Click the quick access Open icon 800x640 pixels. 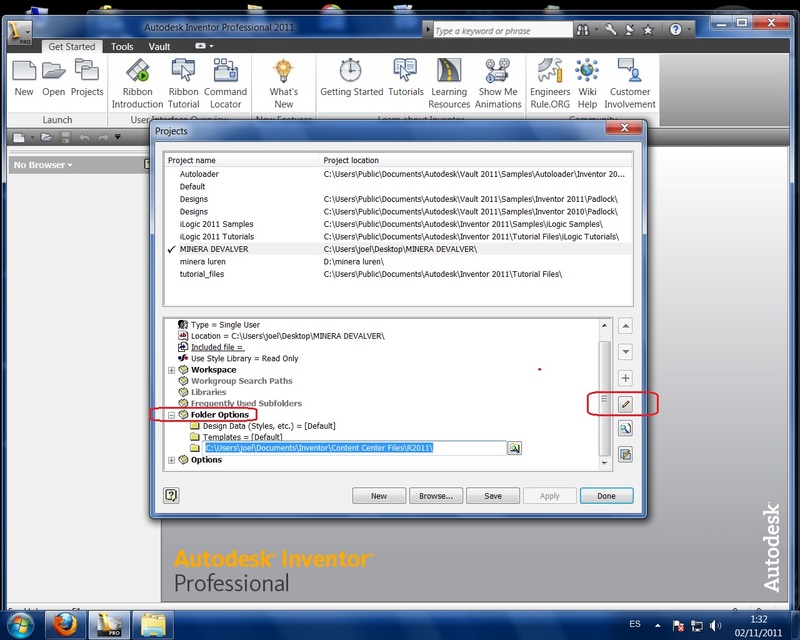pyautogui.click(x=46, y=137)
